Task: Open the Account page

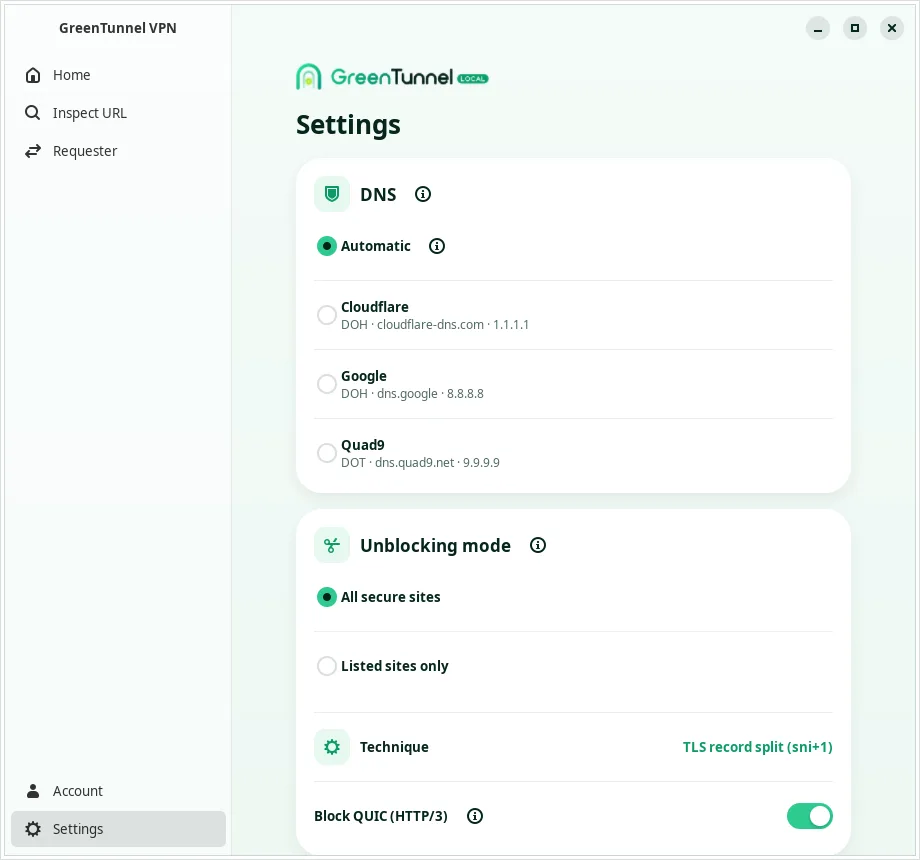Action: (x=118, y=791)
